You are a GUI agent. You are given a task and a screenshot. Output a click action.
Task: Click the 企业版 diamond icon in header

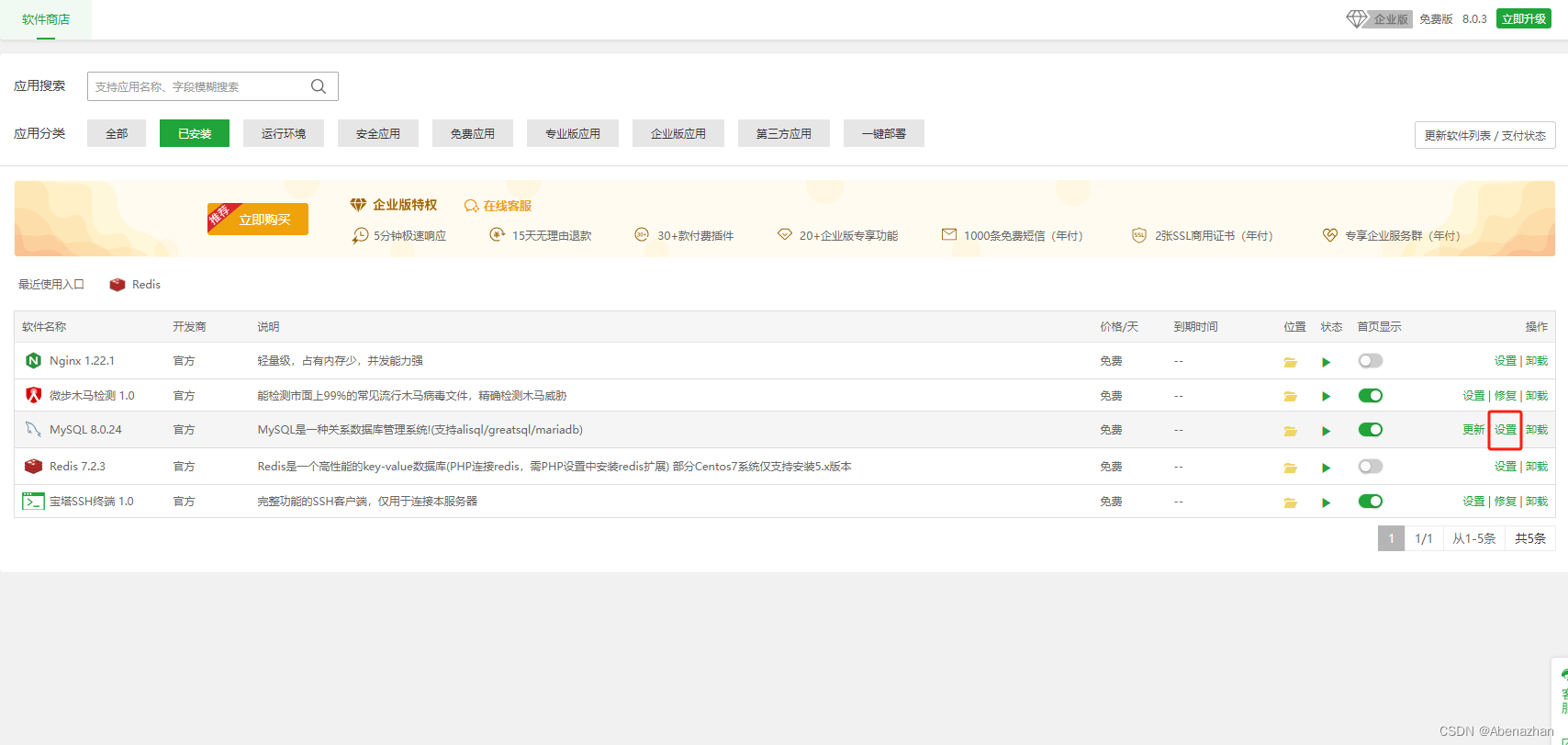pos(1357,18)
